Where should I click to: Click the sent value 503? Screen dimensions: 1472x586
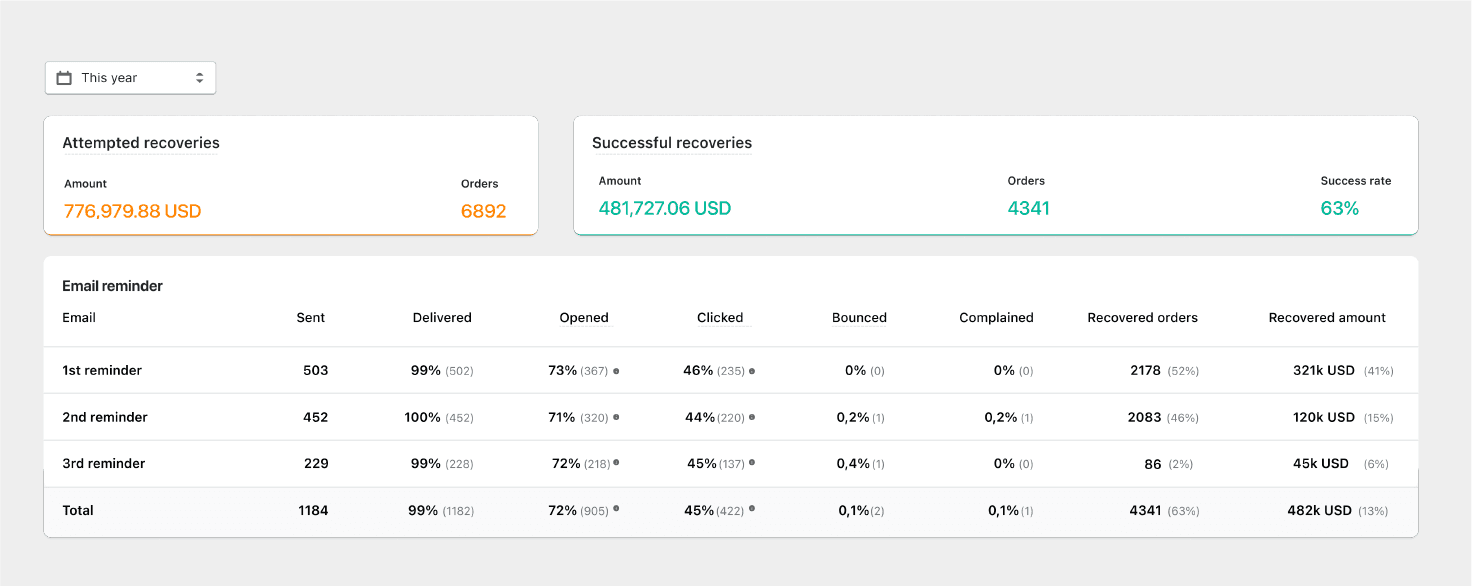pyautogui.click(x=316, y=371)
